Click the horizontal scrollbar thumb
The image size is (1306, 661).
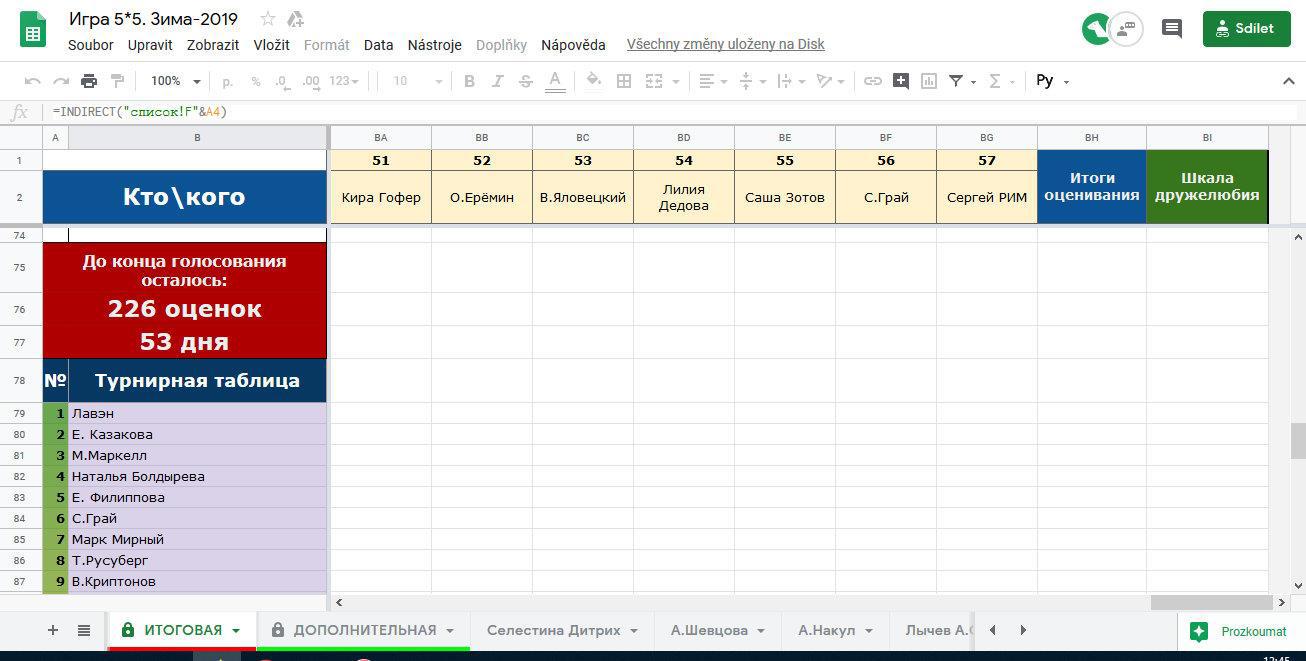1211,603
